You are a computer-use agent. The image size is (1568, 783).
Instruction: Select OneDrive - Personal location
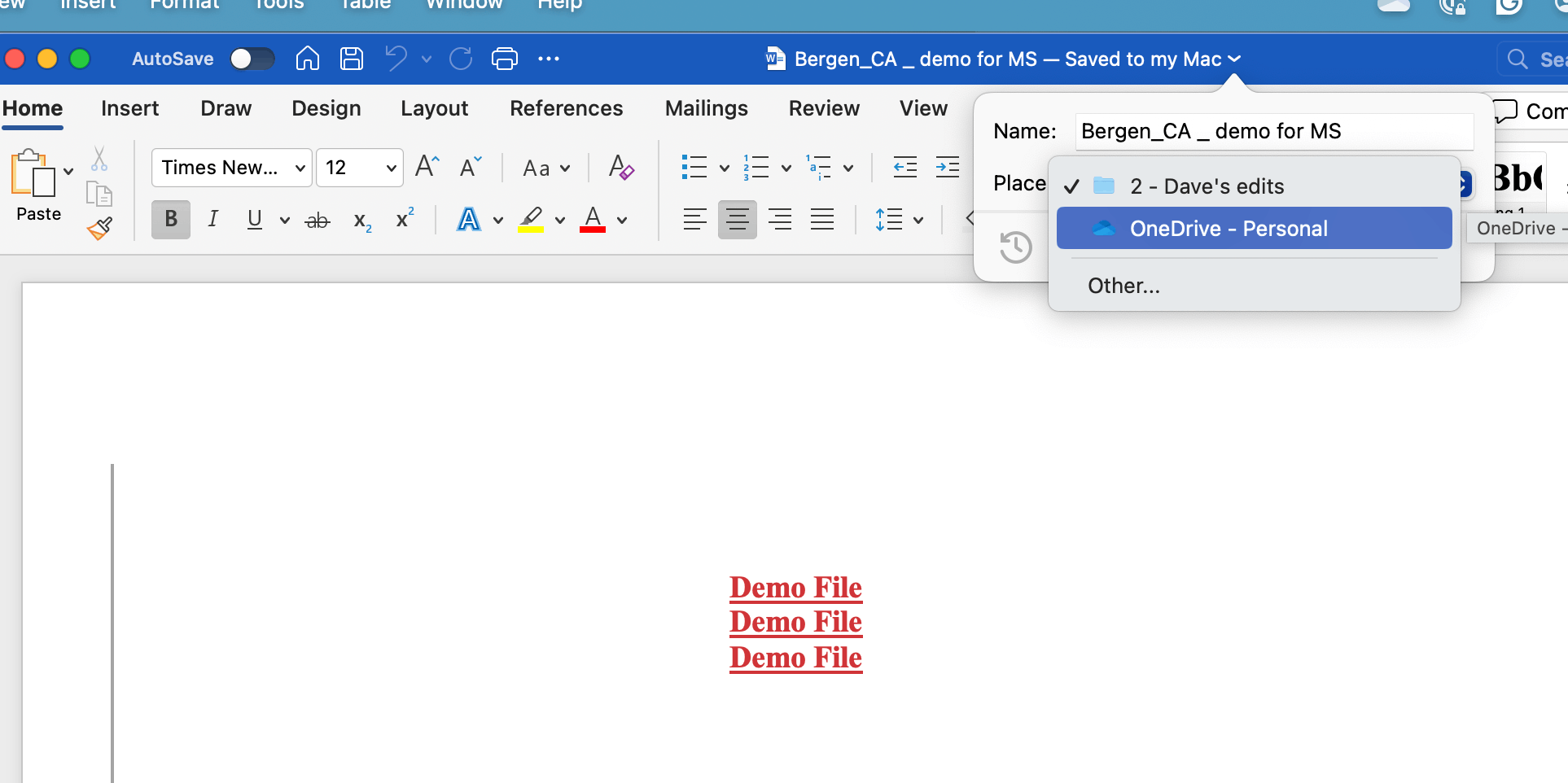tap(1254, 228)
